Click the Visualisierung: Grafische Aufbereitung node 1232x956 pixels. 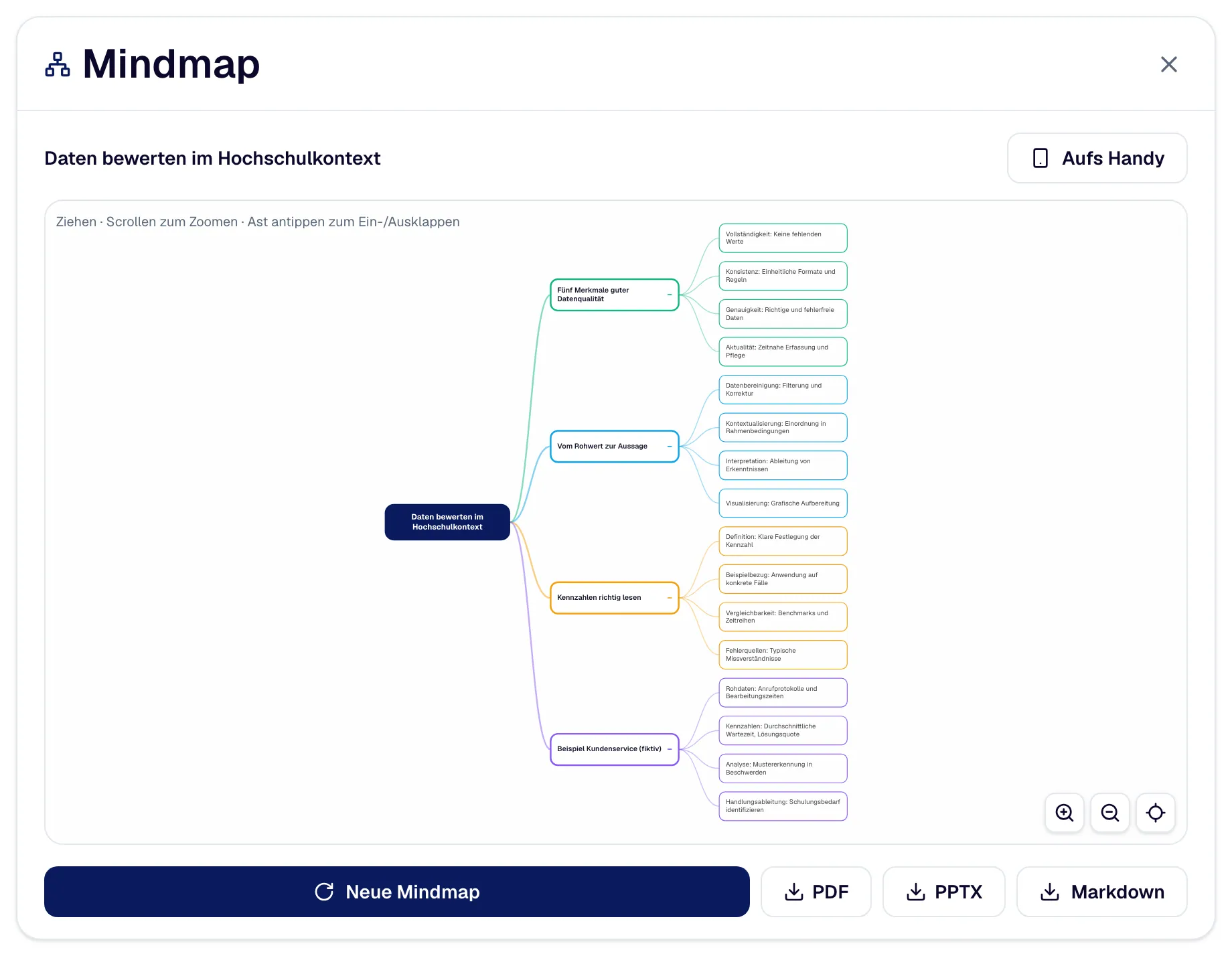783,503
